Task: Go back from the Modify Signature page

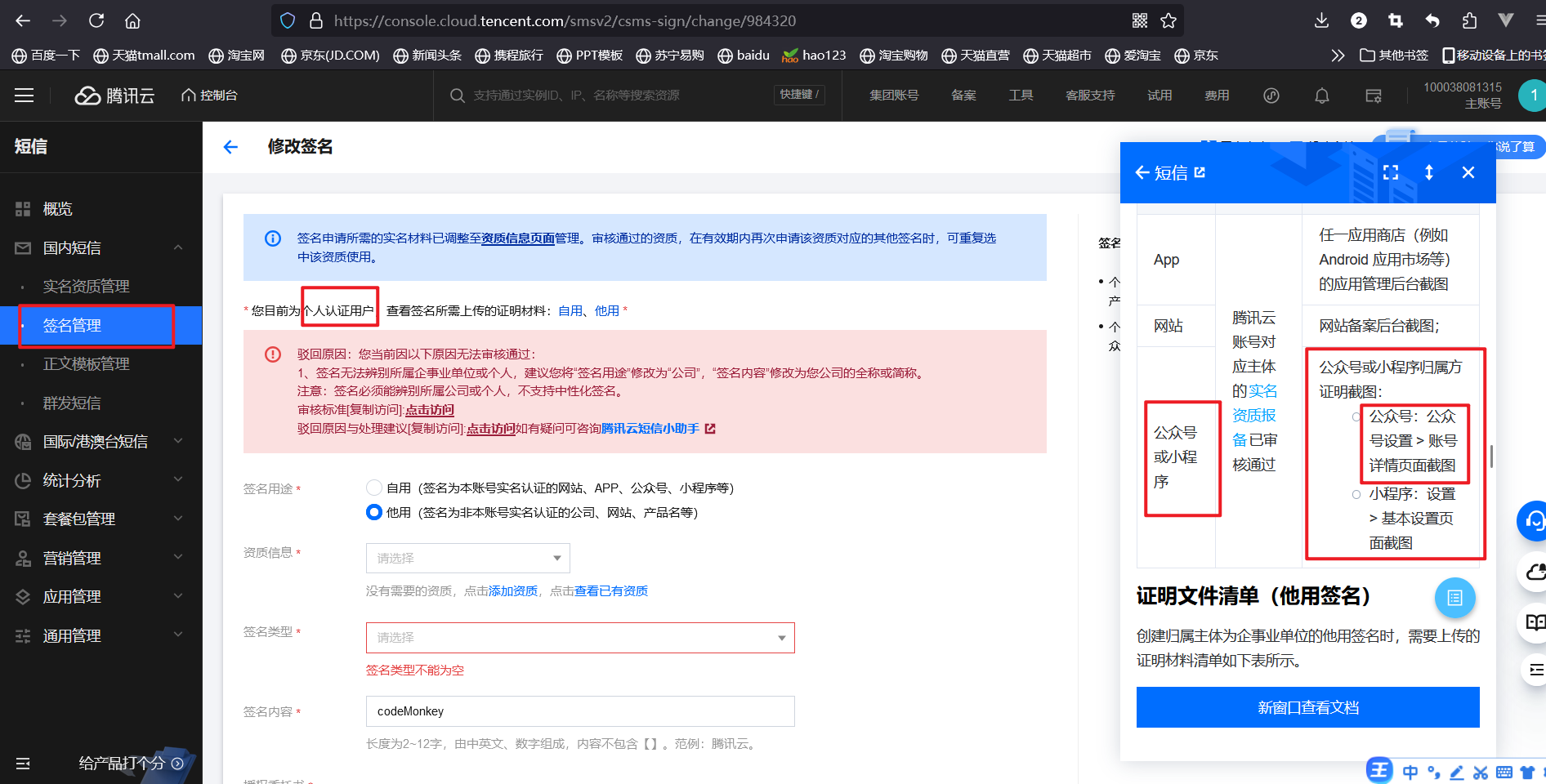Action: click(230, 147)
